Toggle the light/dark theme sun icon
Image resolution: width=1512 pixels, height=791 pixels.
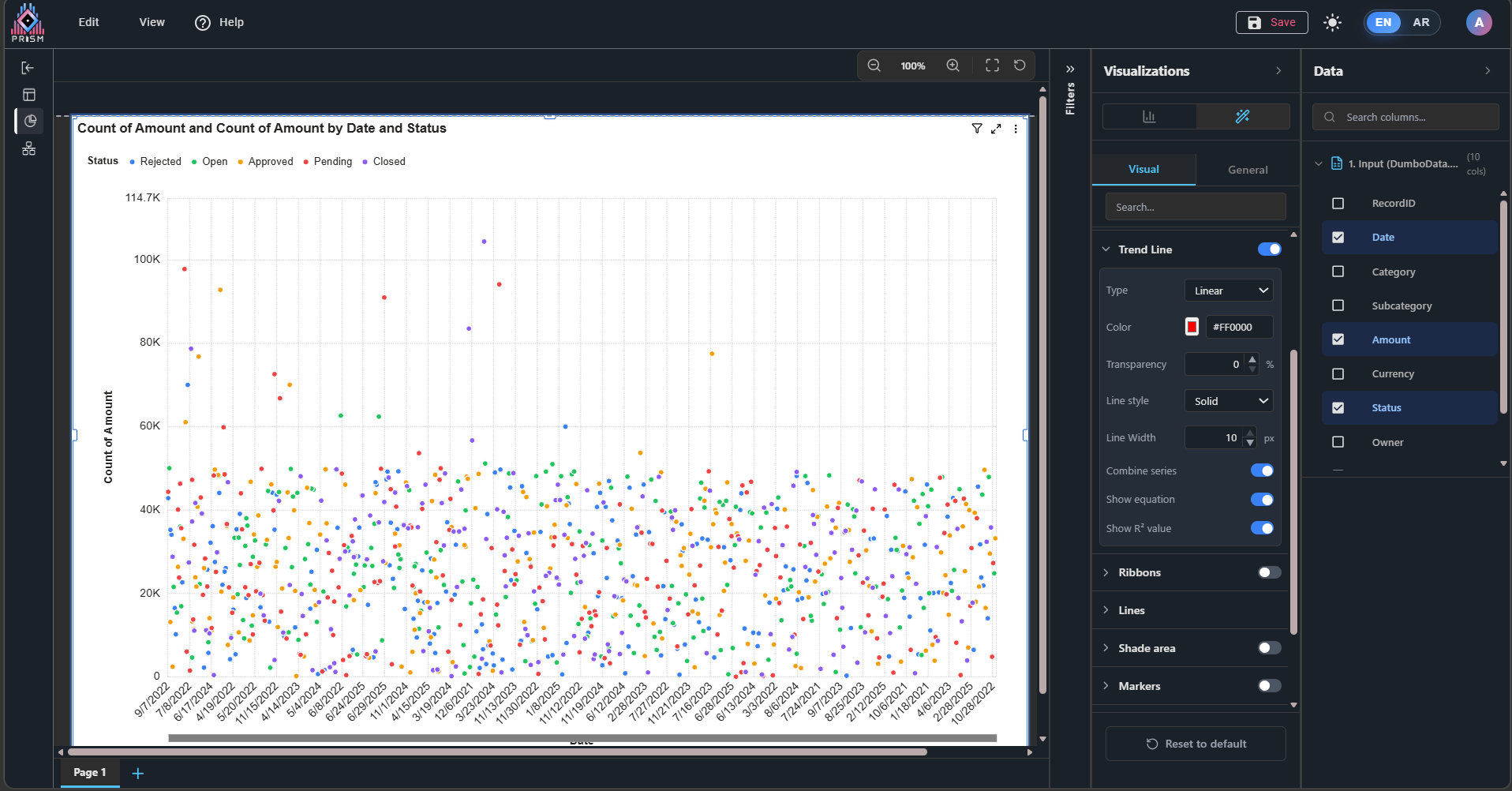[1332, 22]
